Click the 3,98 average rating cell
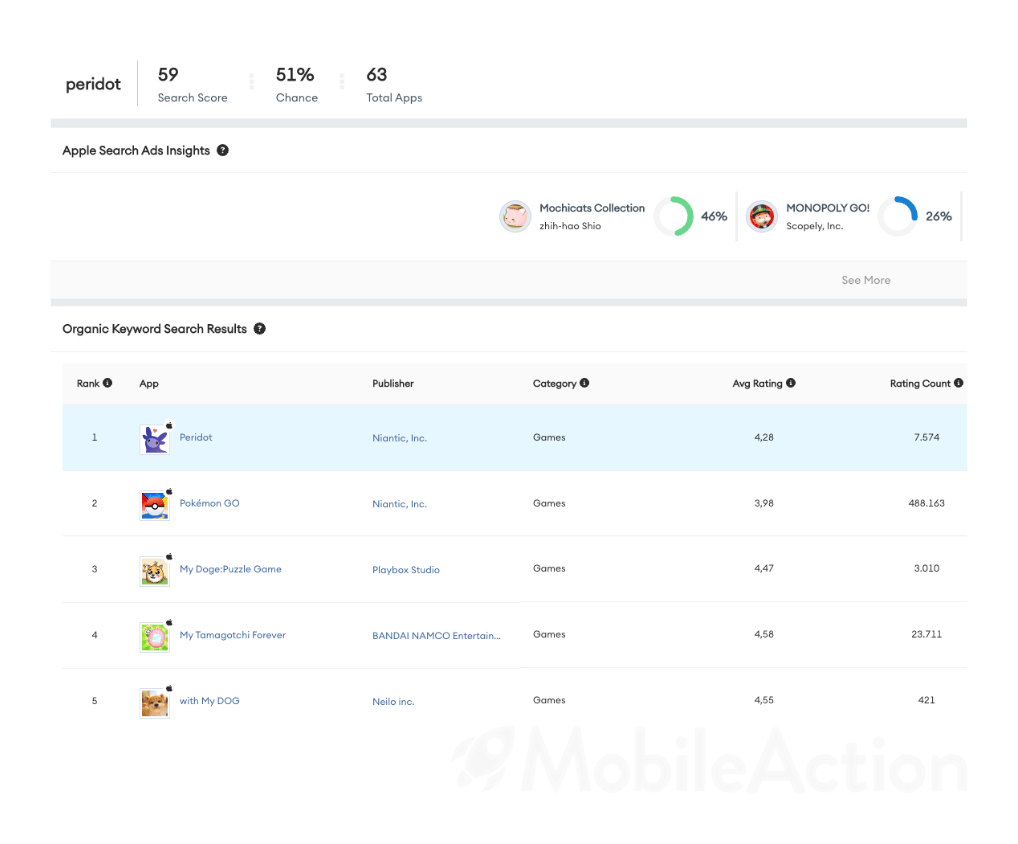Viewport: 1018px width, 844px height. pyautogui.click(x=764, y=503)
